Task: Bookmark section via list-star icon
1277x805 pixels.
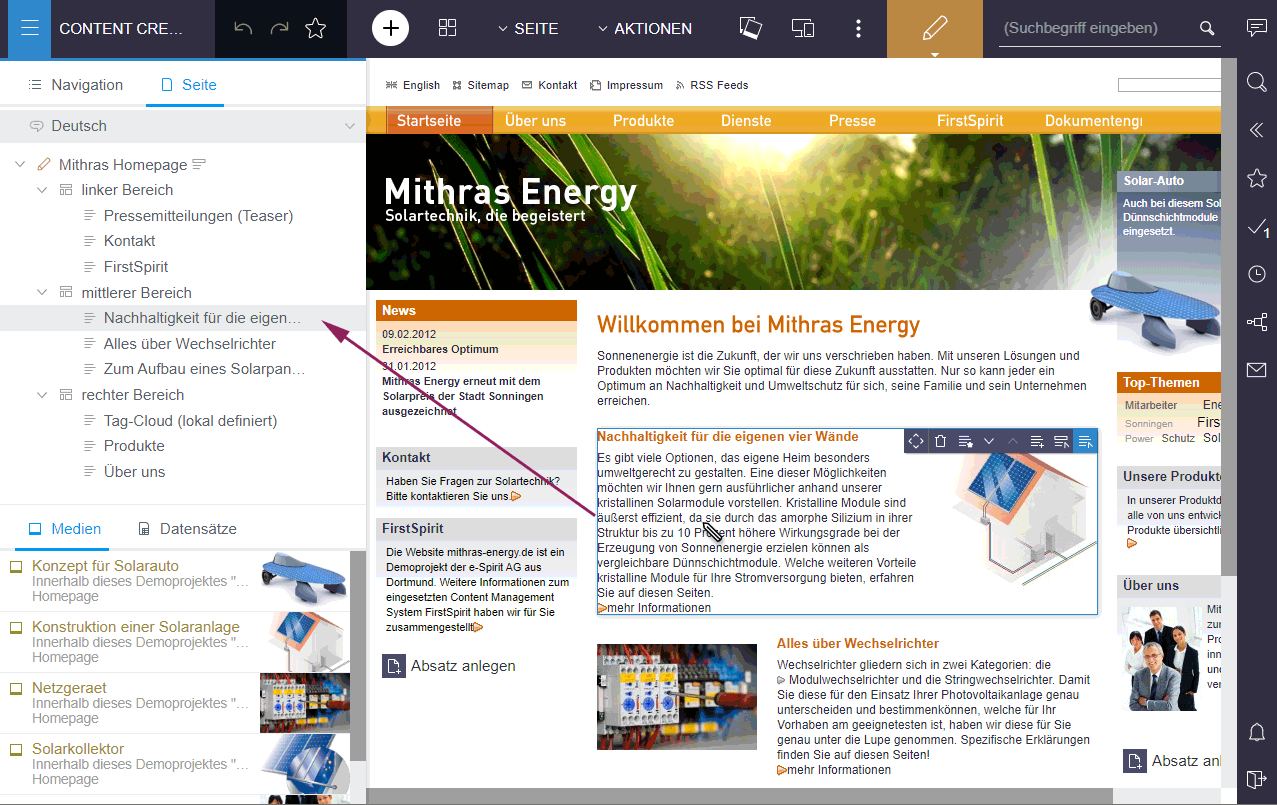Action: pos(965,441)
